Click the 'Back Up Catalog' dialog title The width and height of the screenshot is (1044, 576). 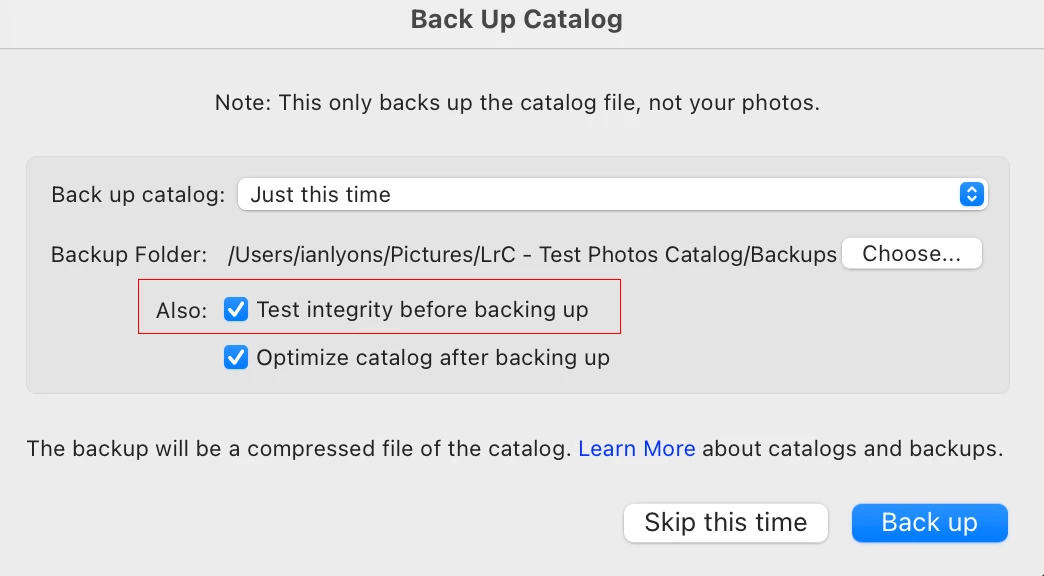click(516, 19)
